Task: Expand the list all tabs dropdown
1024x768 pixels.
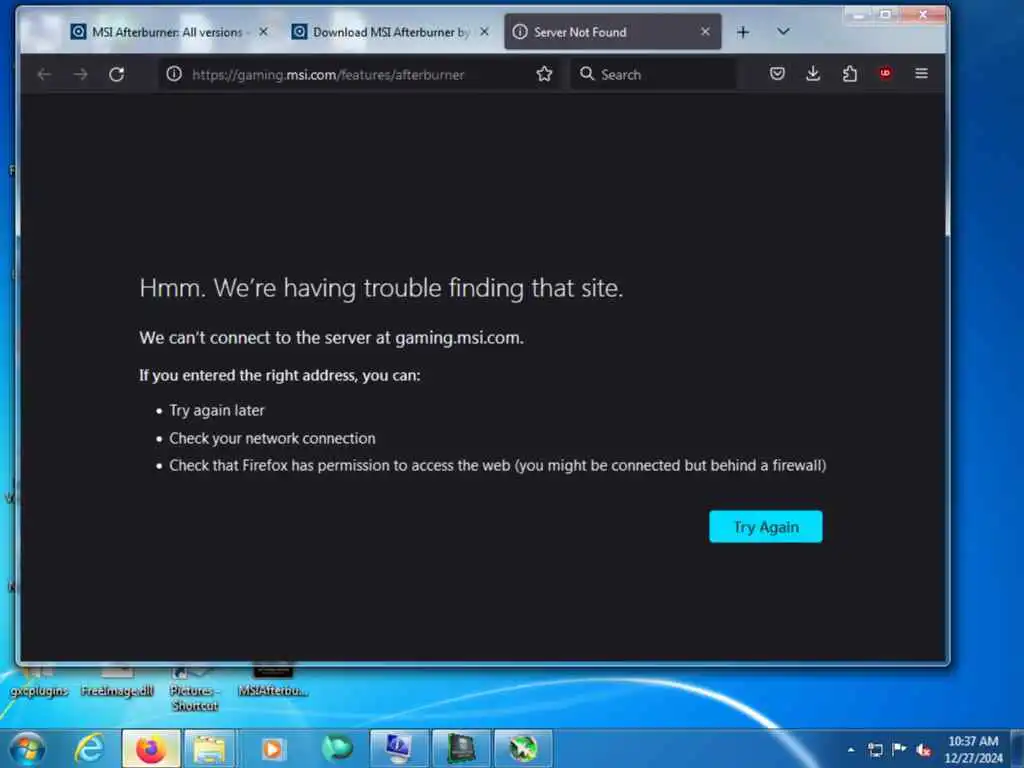Action: pos(783,31)
